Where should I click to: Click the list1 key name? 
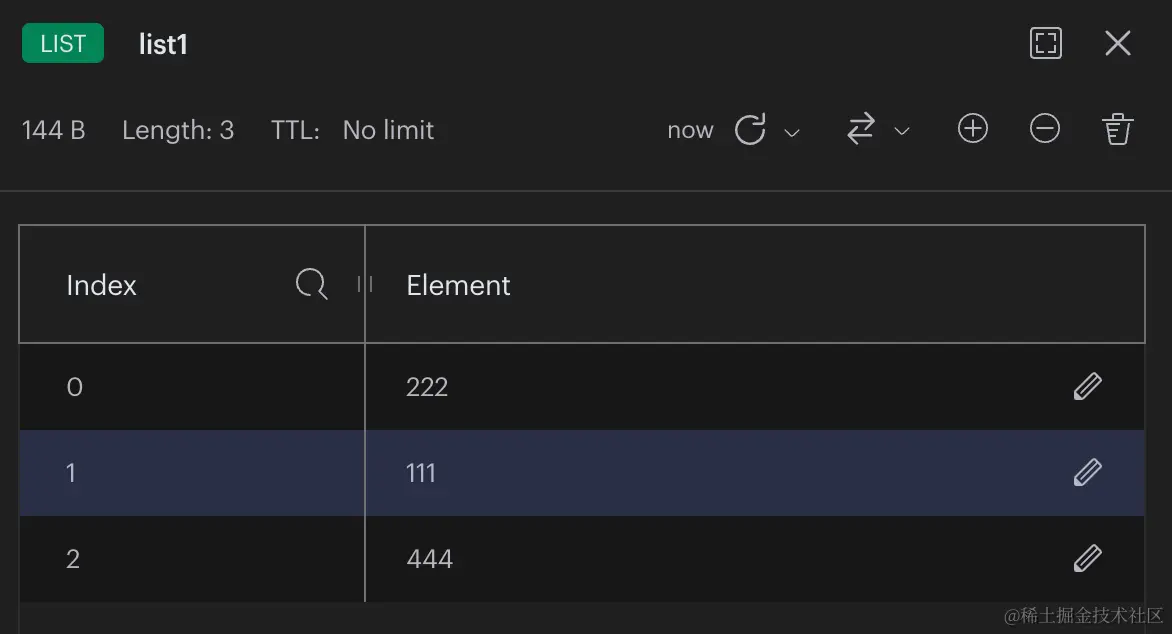point(163,44)
